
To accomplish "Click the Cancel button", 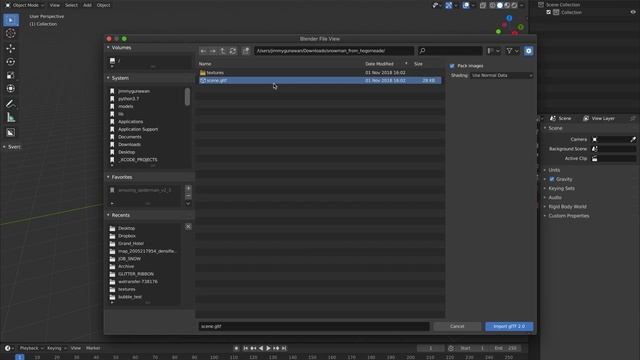I will coord(457,327).
